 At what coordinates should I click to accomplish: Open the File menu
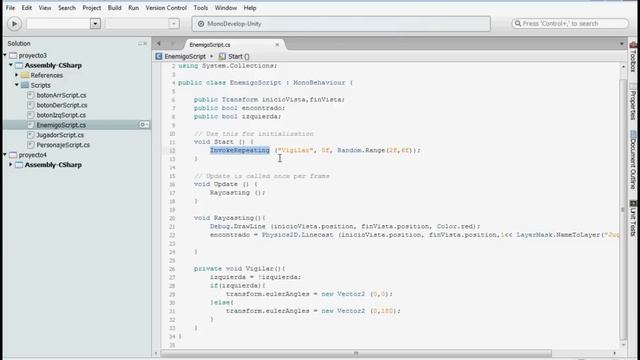(x=10, y=8)
